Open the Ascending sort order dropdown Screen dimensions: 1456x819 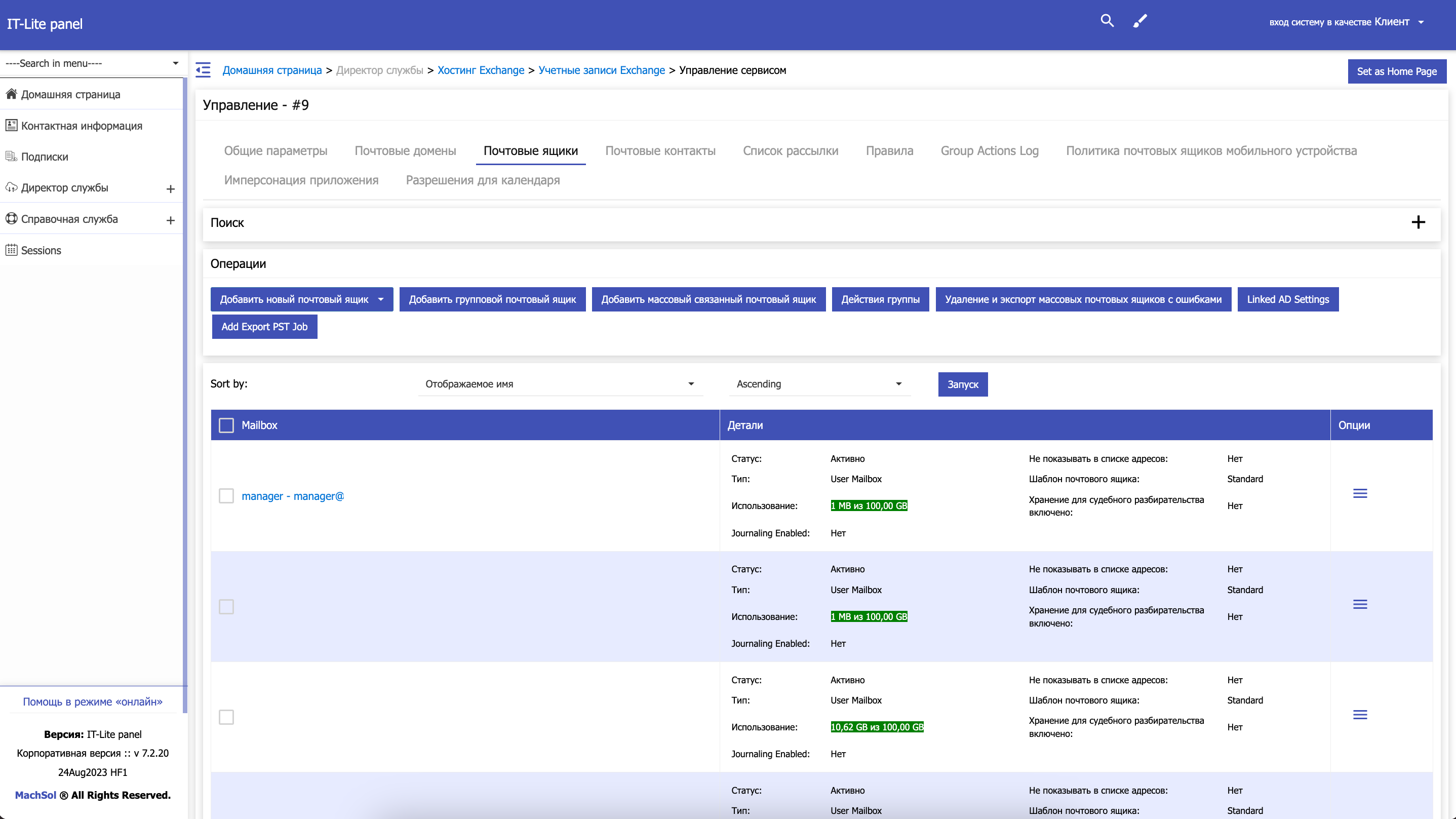tap(819, 384)
